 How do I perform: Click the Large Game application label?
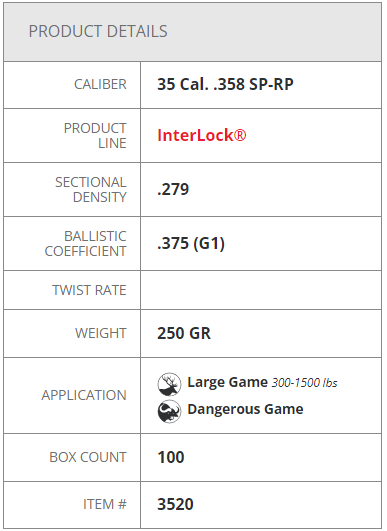click(228, 382)
